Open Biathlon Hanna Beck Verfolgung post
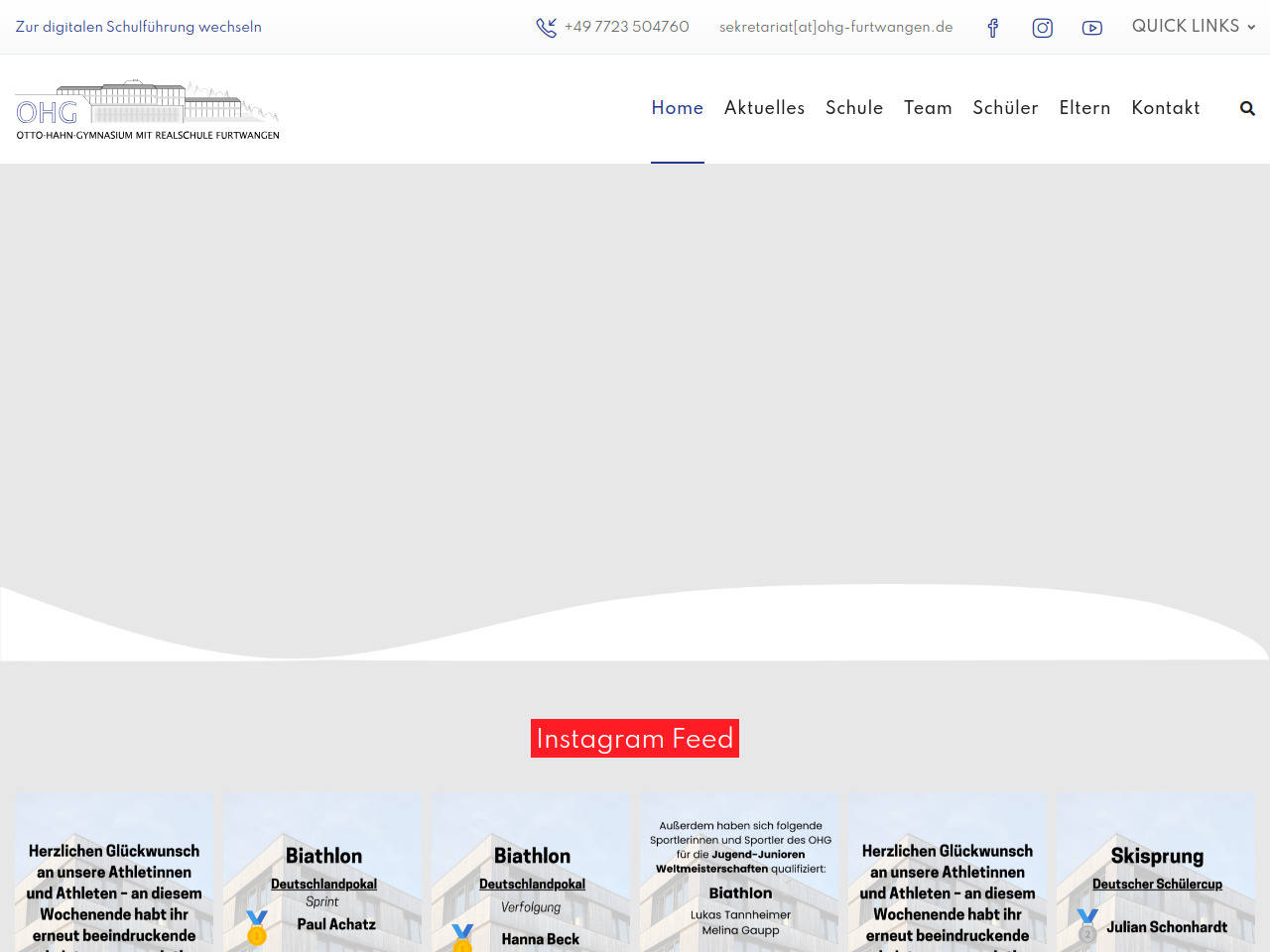Viewport: 1270px width, 952px height. coord(531,873)
